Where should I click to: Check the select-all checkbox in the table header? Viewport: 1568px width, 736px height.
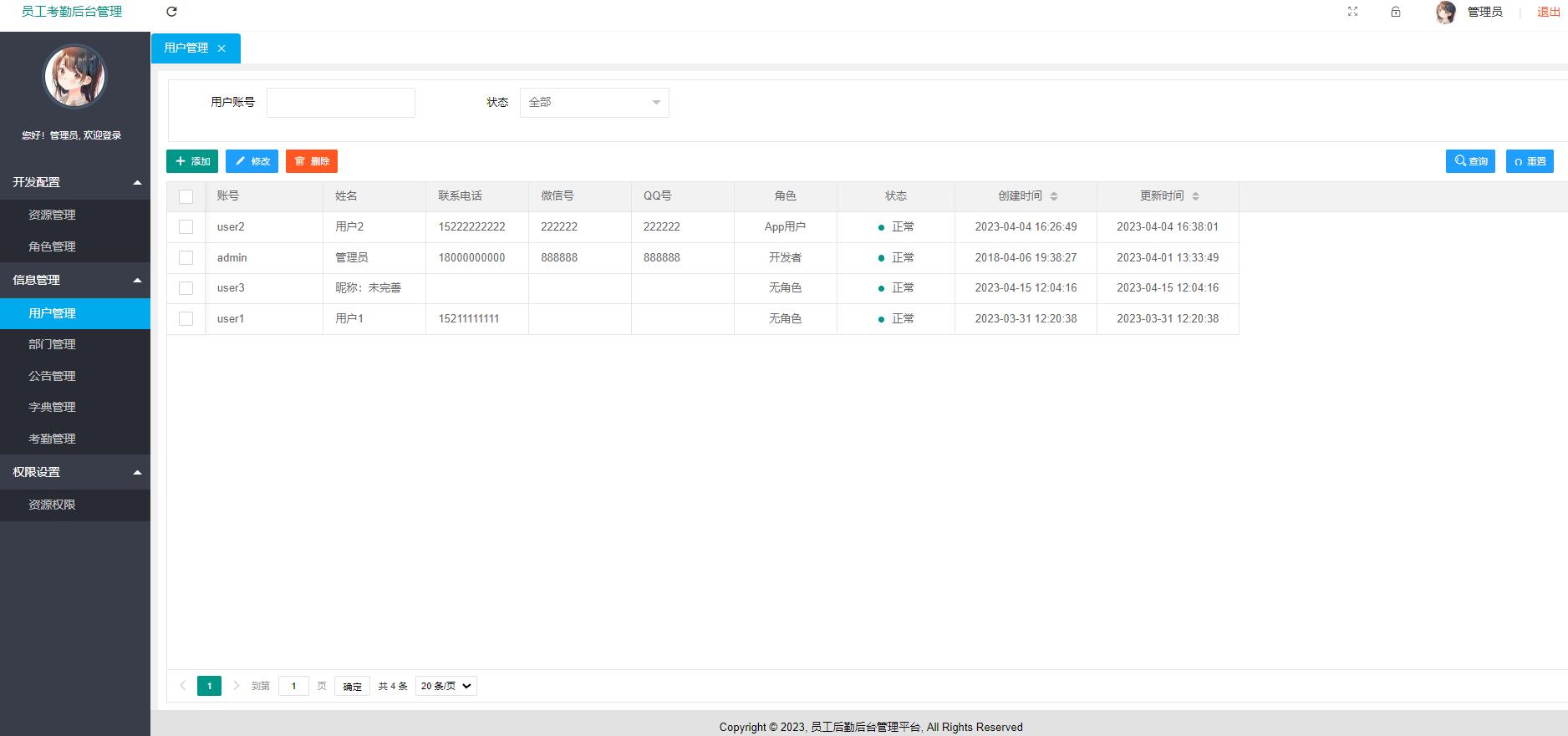186,196
